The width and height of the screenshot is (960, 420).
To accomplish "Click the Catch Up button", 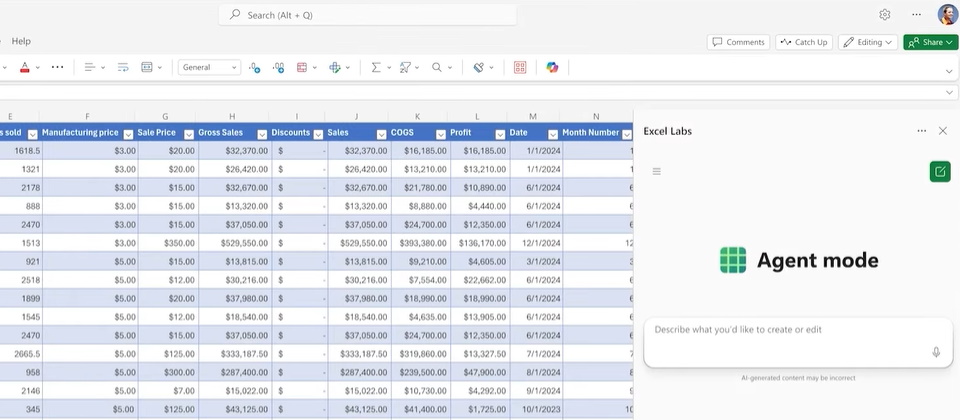I will pyautogui.click(x=803, y=42).
